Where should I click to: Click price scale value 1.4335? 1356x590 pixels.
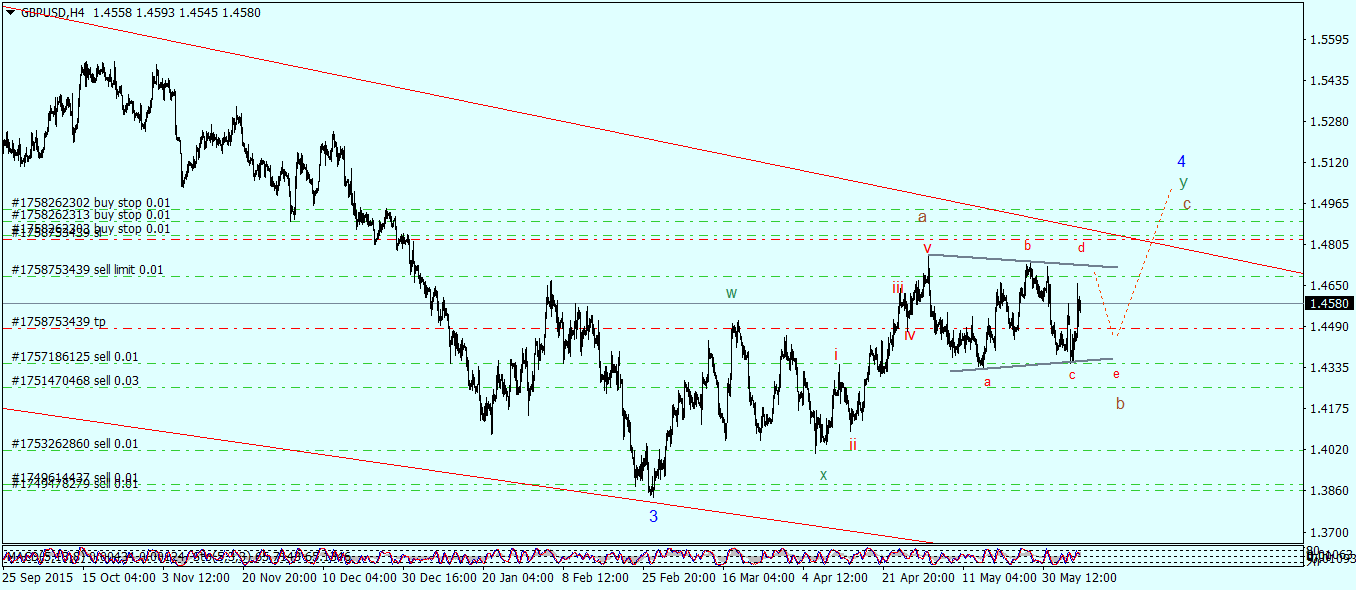click(1329, 368)
